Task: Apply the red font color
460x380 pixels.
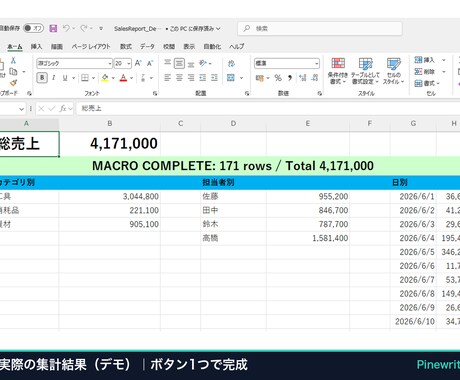Action: click(123, 78)
